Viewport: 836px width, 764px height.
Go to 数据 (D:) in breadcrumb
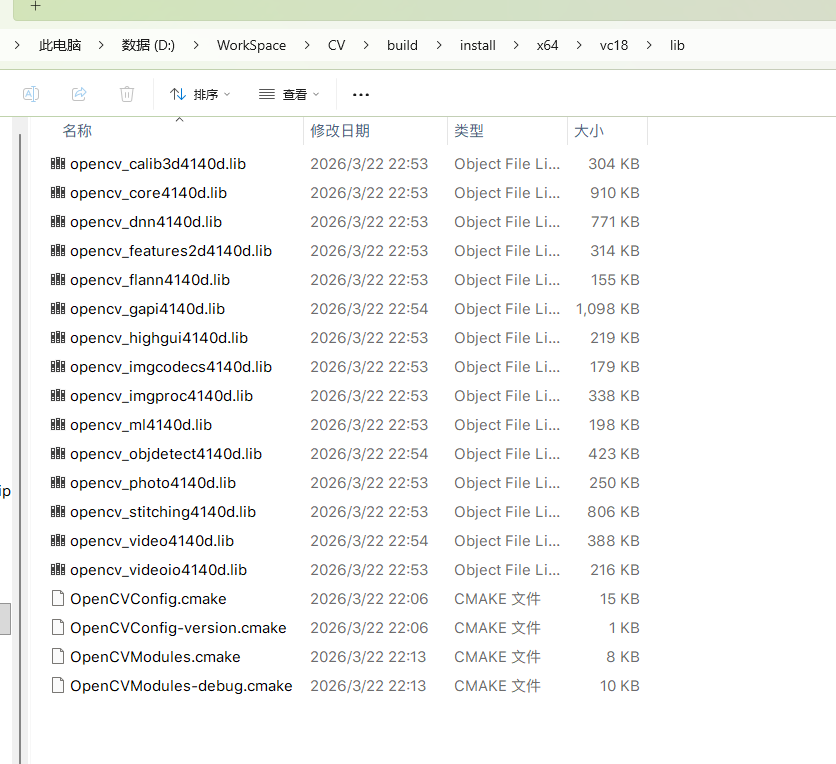click(x=148, y=45)
